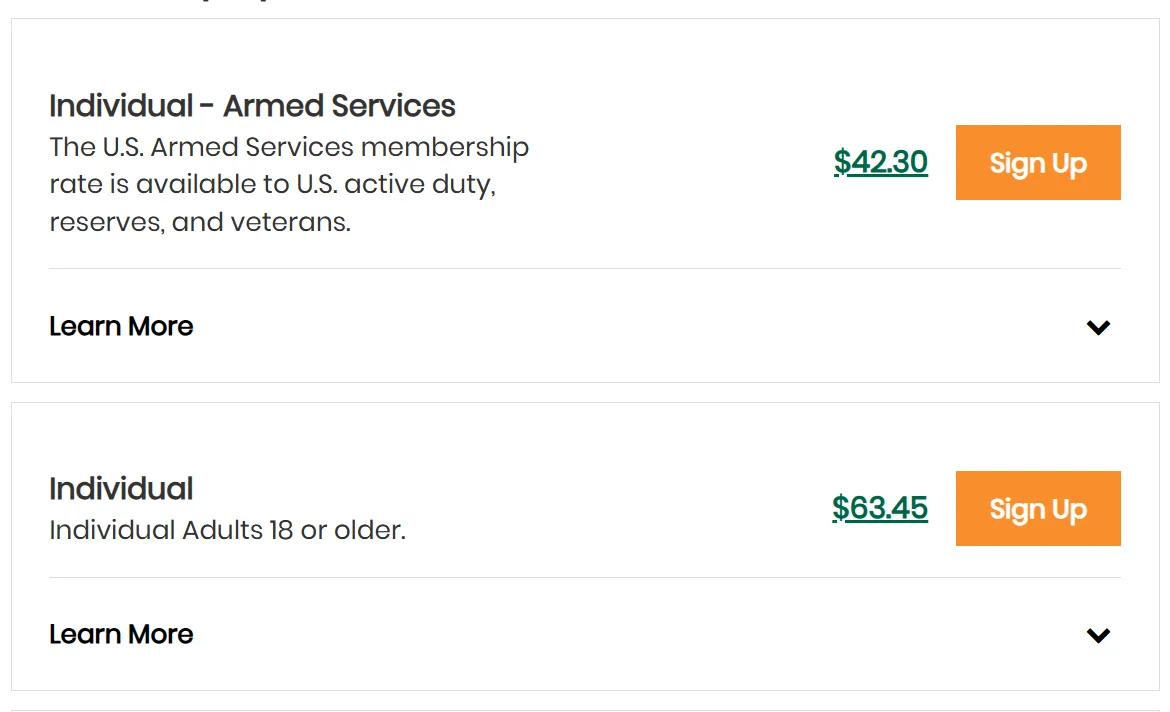Expand the Individual membership Learn More chevron

1098,635
